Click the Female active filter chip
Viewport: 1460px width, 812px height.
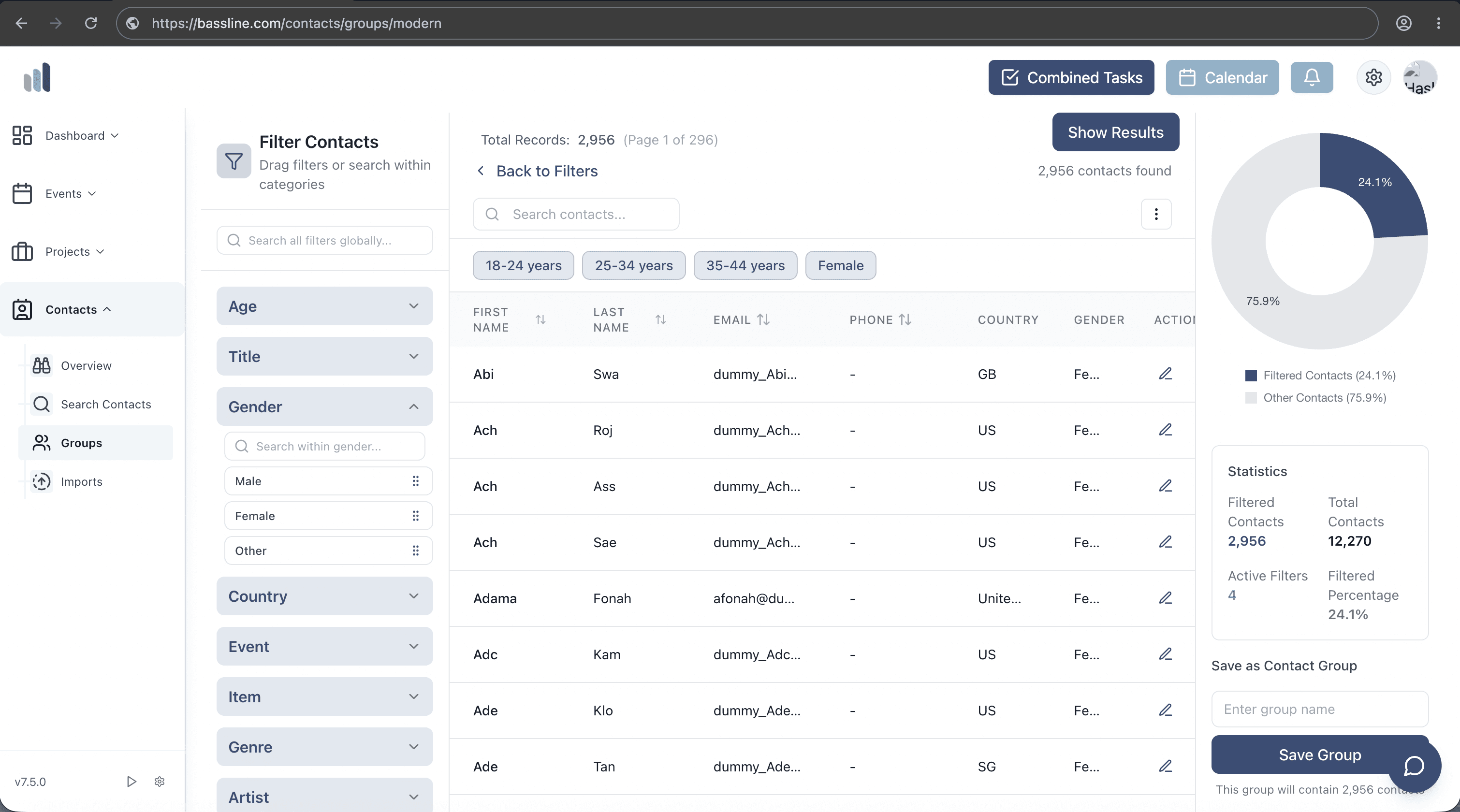coord(841,265)
